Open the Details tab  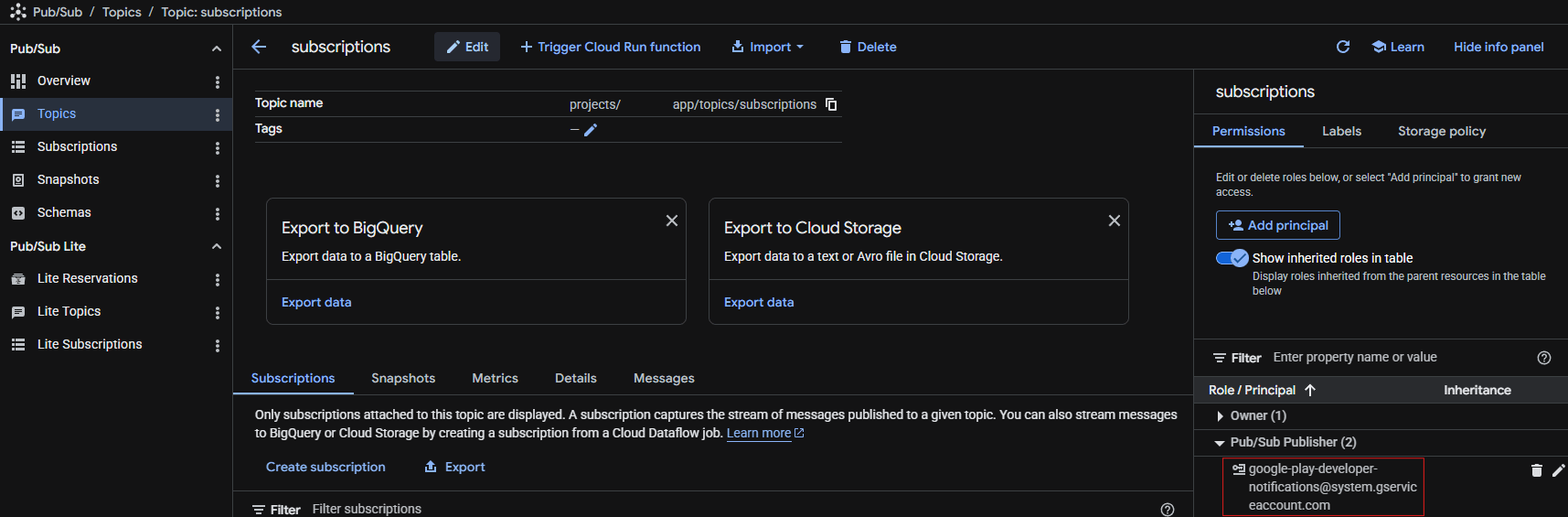click(576, 378)
